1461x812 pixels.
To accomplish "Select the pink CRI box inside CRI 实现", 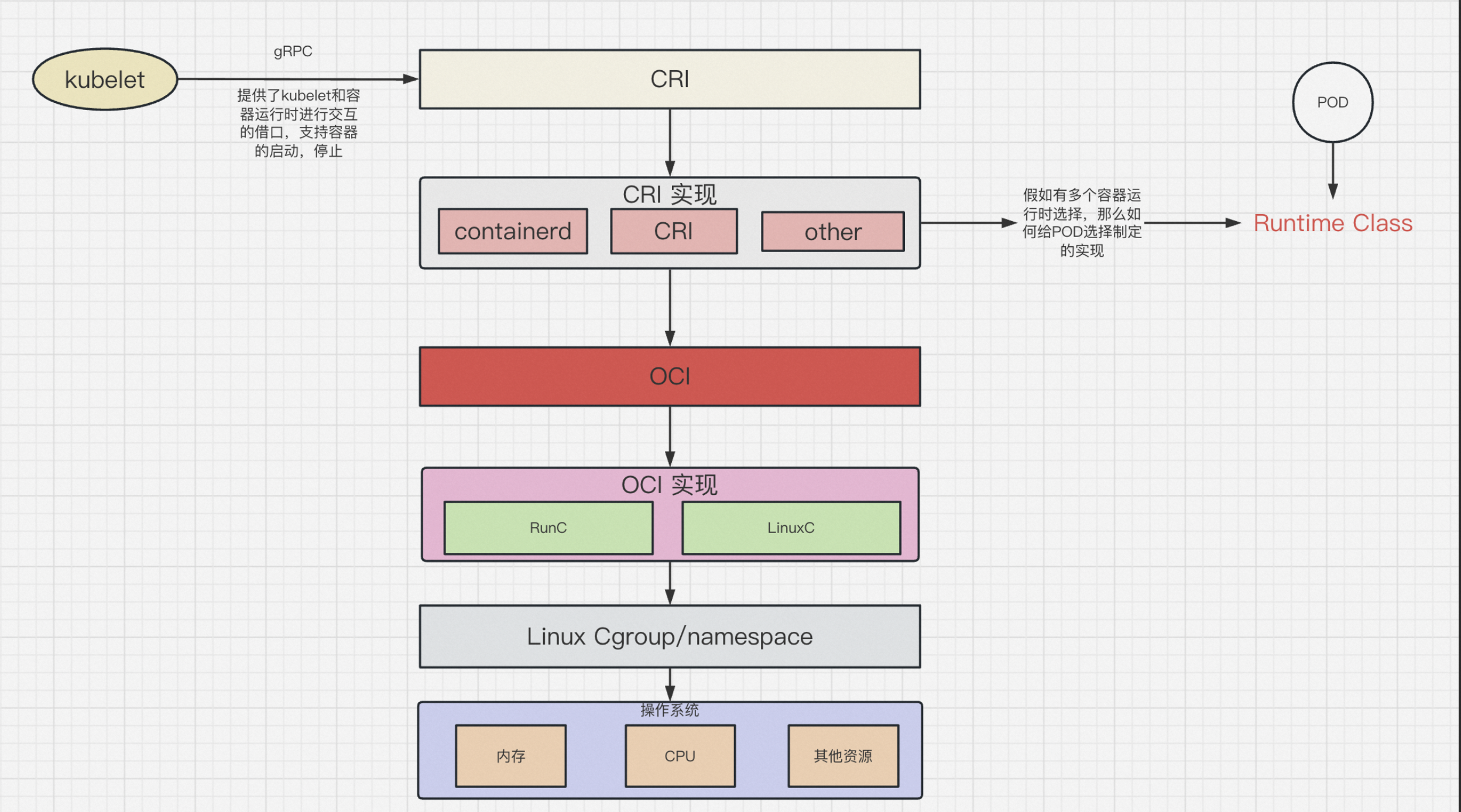I will [674, 231].
